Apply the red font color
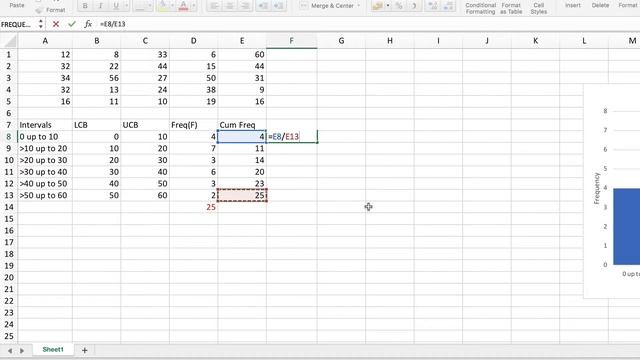Viewport: 640px width, 360px height. pos(183,6)
